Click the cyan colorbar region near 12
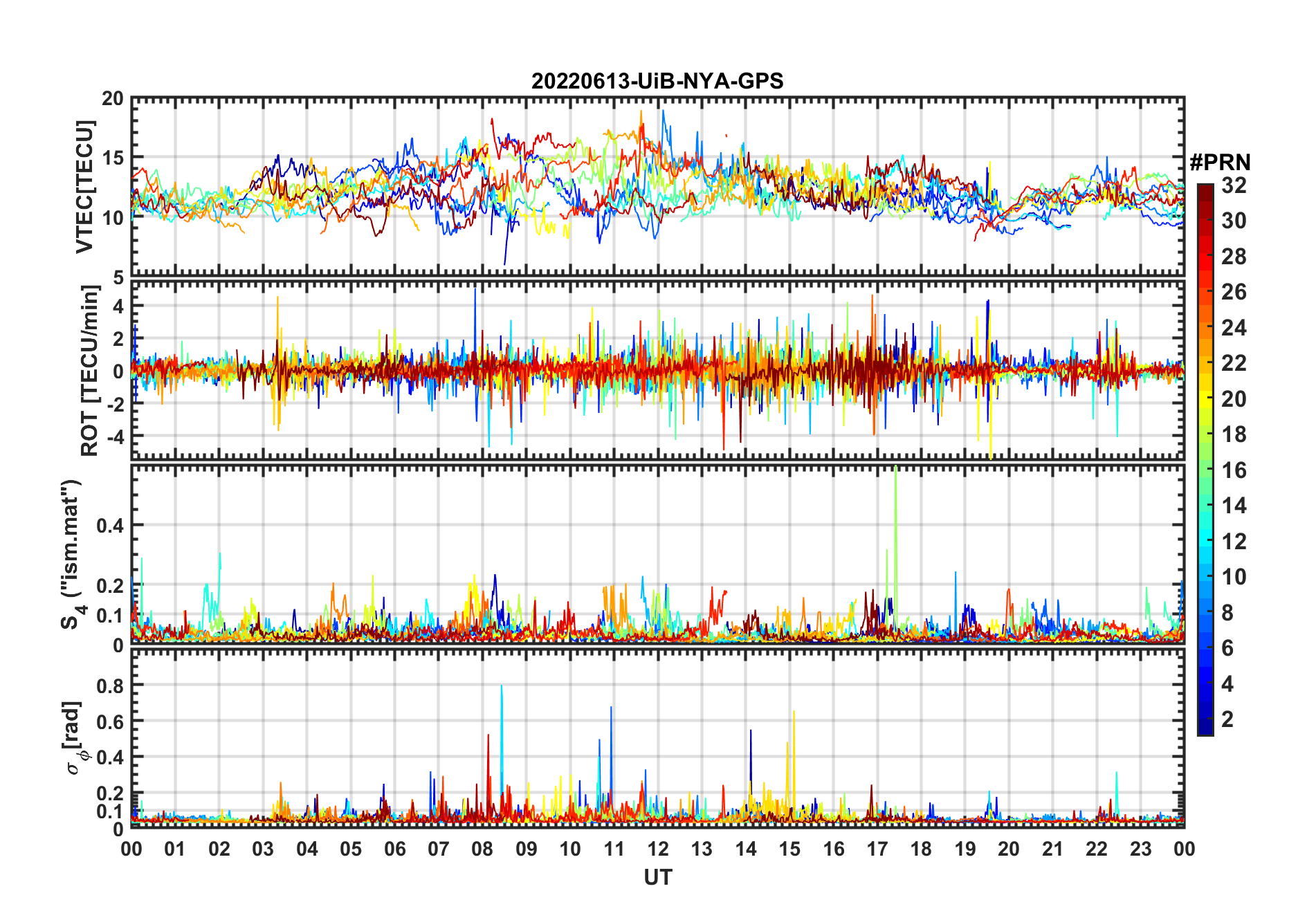1316x920 pixels. pyautogui.click(x=1205, y=542)
